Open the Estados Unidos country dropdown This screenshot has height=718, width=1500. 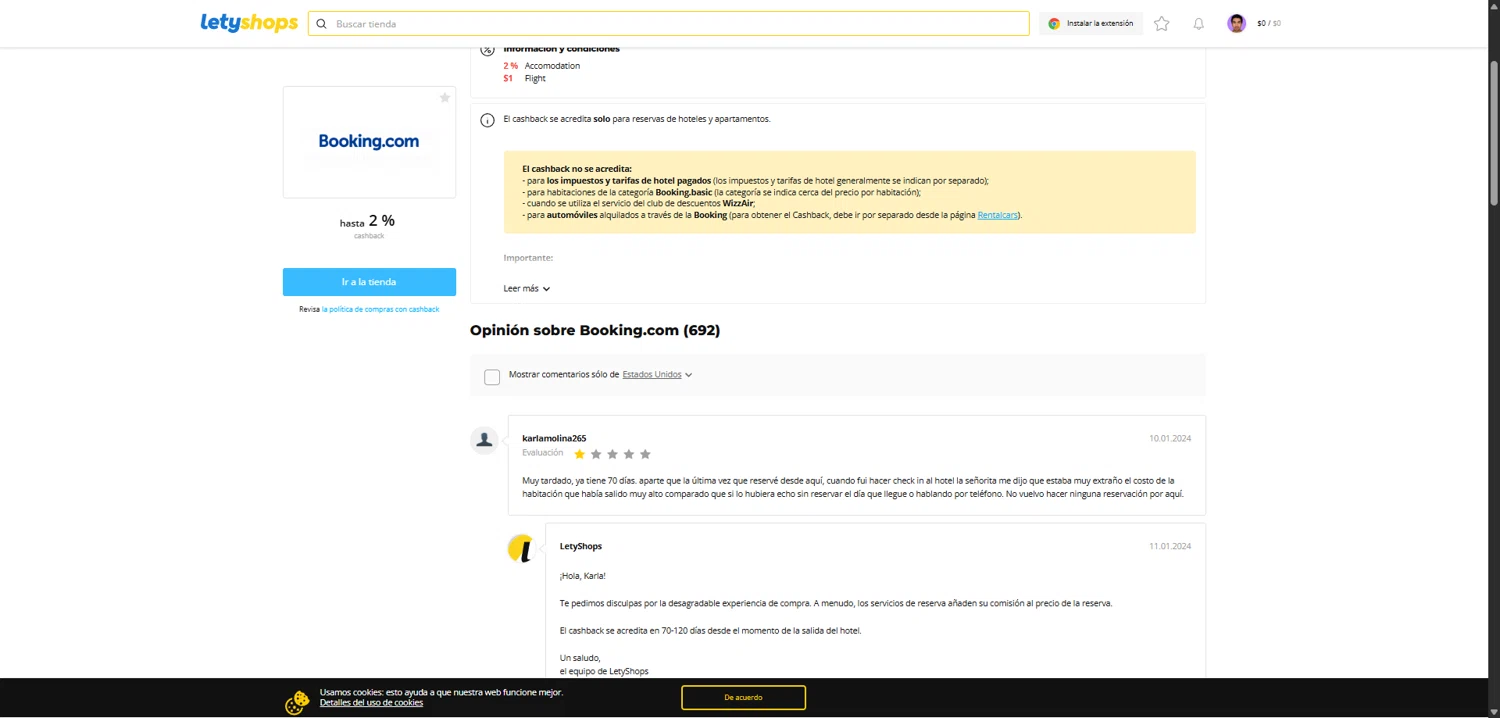click(x=657, y=375)
